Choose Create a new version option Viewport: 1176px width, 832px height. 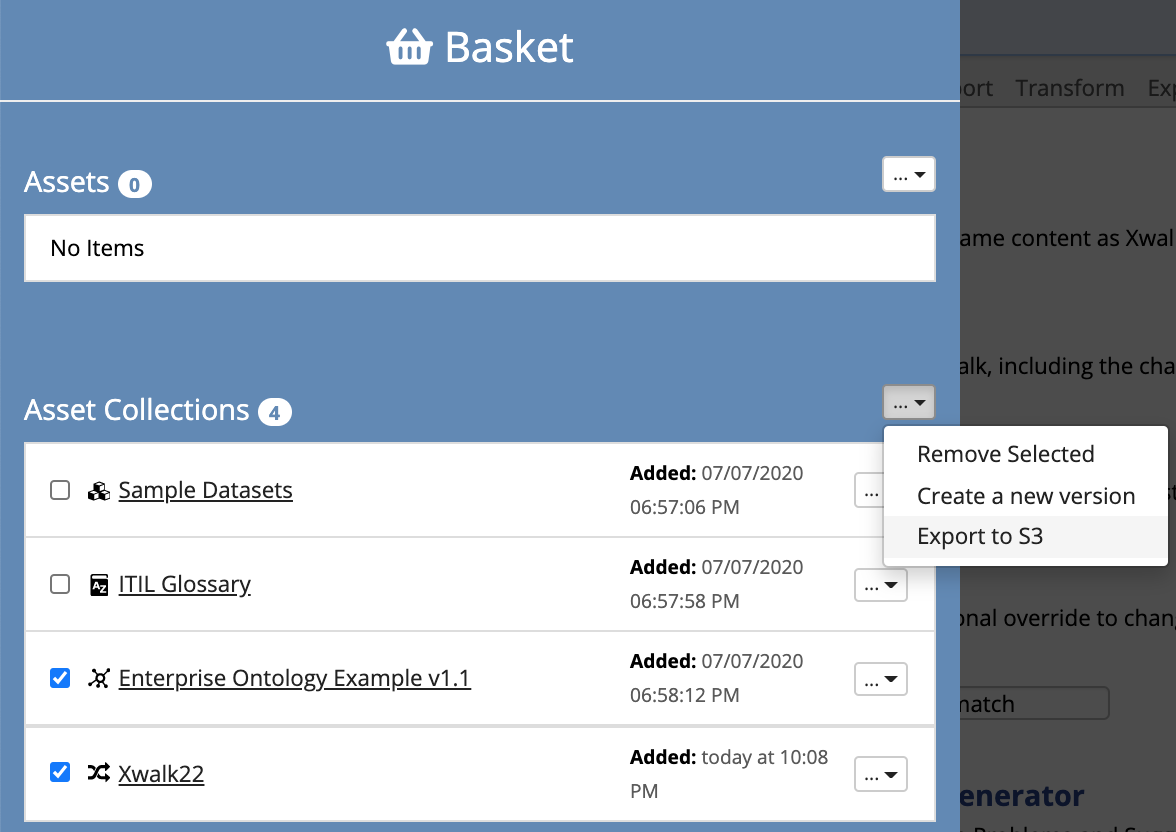tap(1025, 495)
